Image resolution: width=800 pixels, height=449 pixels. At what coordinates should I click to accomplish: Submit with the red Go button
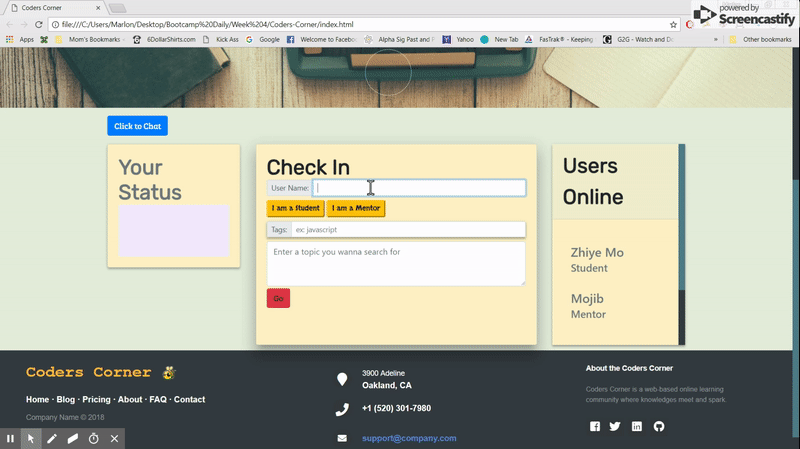click(x=278, y=298)
